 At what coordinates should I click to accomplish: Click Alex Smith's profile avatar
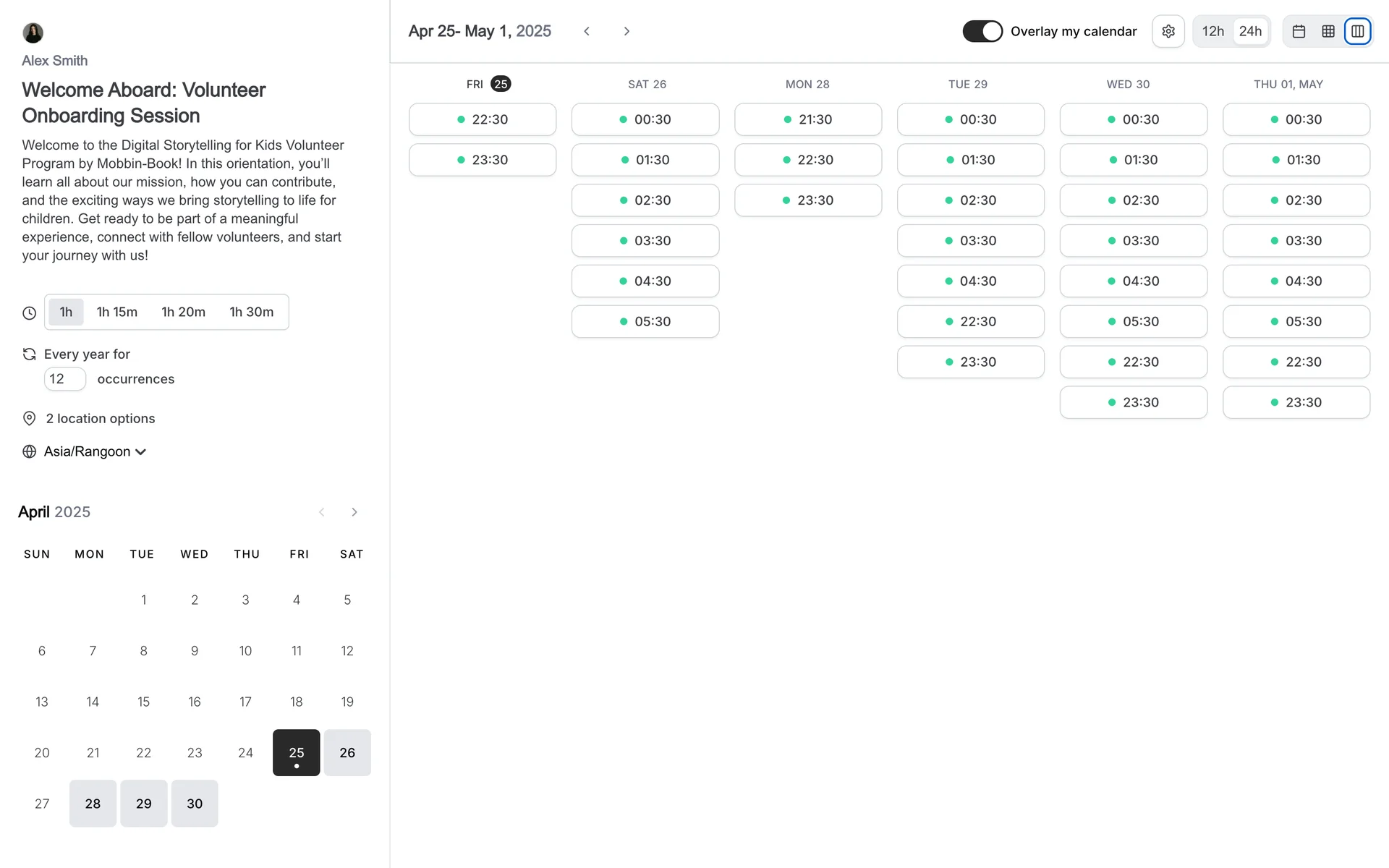point(33,33)
